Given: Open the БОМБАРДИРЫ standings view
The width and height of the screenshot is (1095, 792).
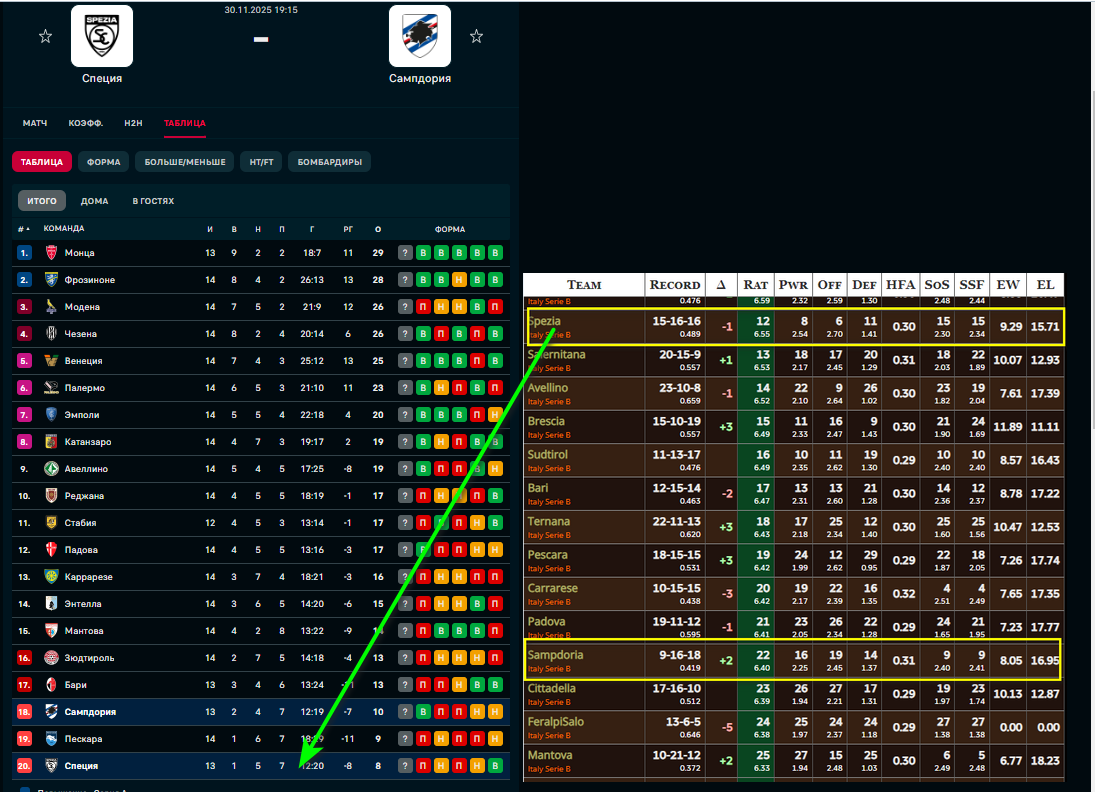Looking at the screenshot, I should coord(330,162).
